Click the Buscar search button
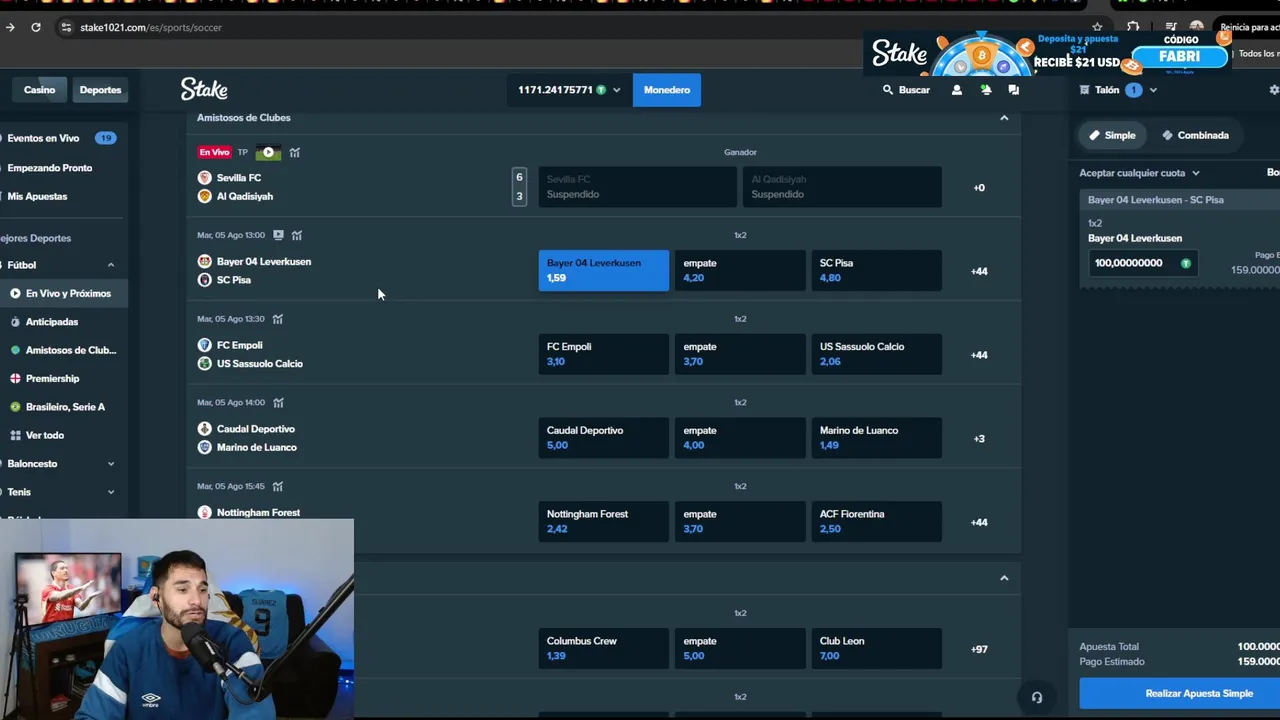 [906, 90]
